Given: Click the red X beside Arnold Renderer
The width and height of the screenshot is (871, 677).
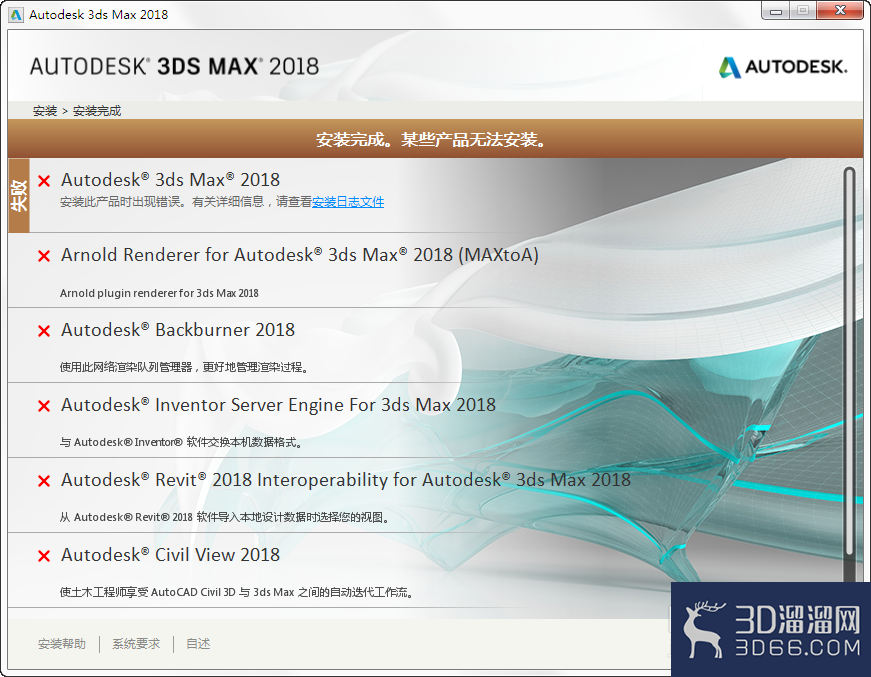Looking at the screenshot, I should (44, 255).
